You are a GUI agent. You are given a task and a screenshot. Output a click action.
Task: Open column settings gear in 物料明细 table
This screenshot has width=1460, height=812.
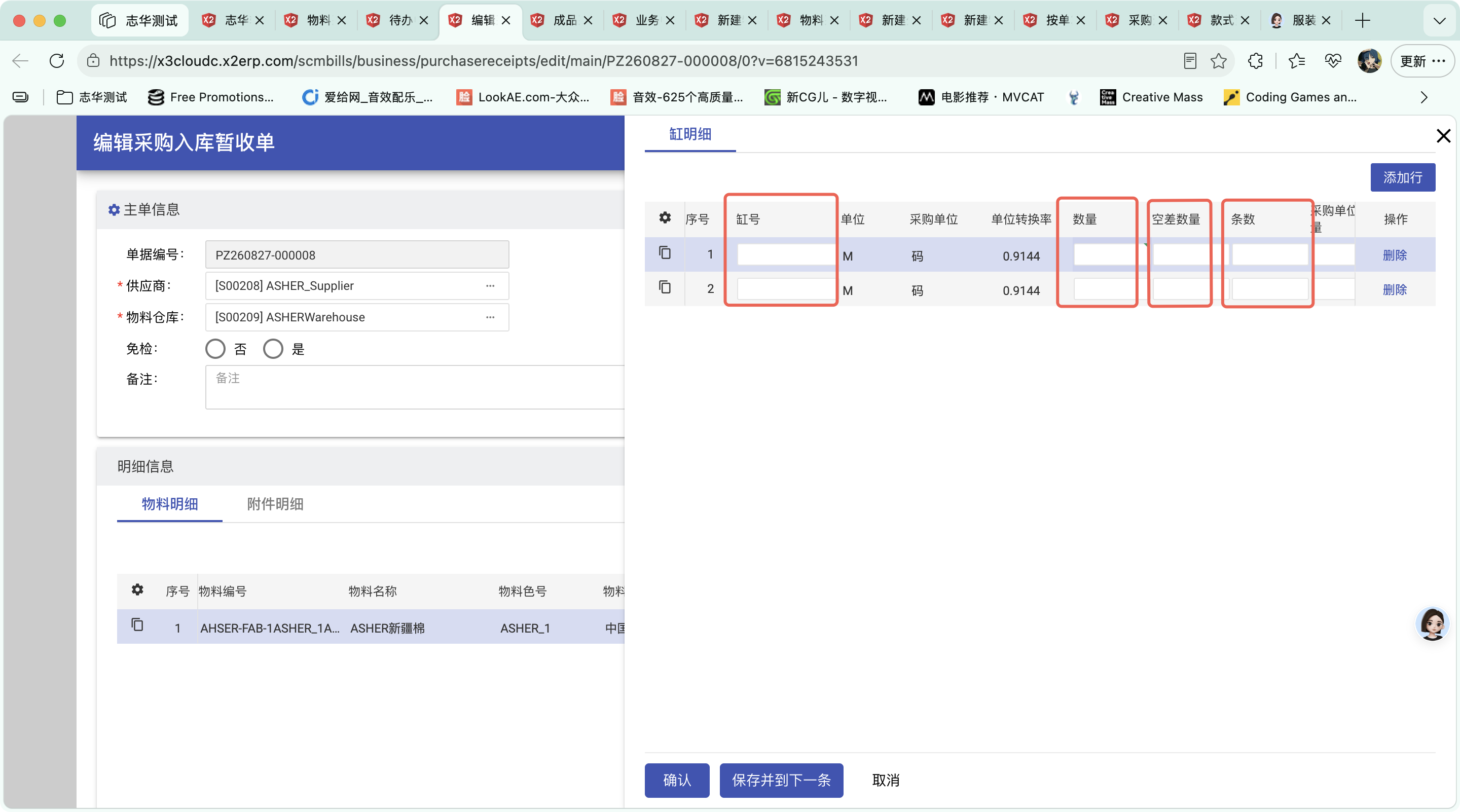137,590
